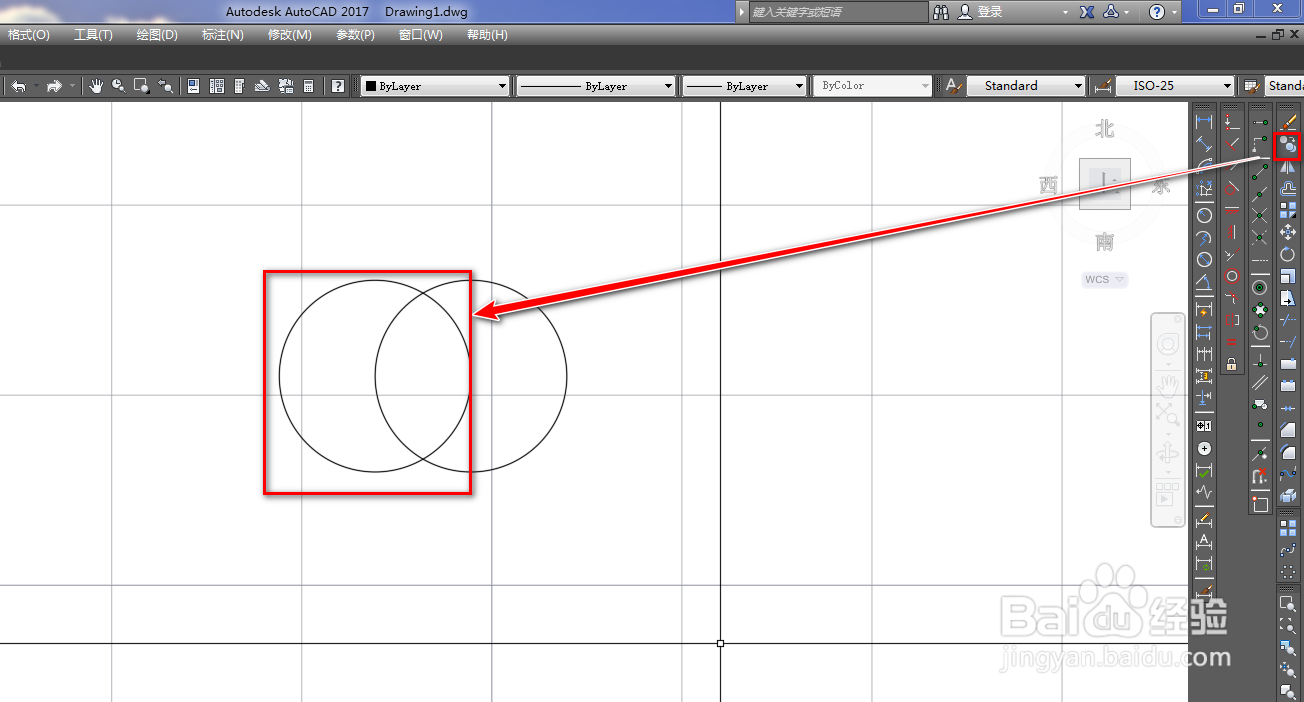Viewport: 1304px width, 702px height.
Task: Open the Properties palette icon
Action: 193,86
